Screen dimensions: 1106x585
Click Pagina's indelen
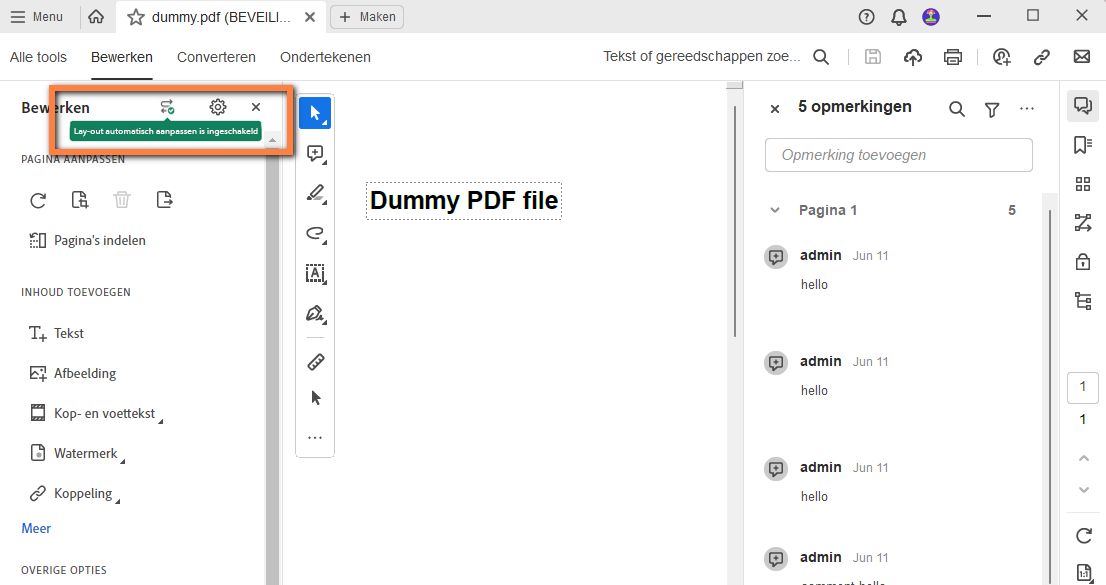point(87,241)
